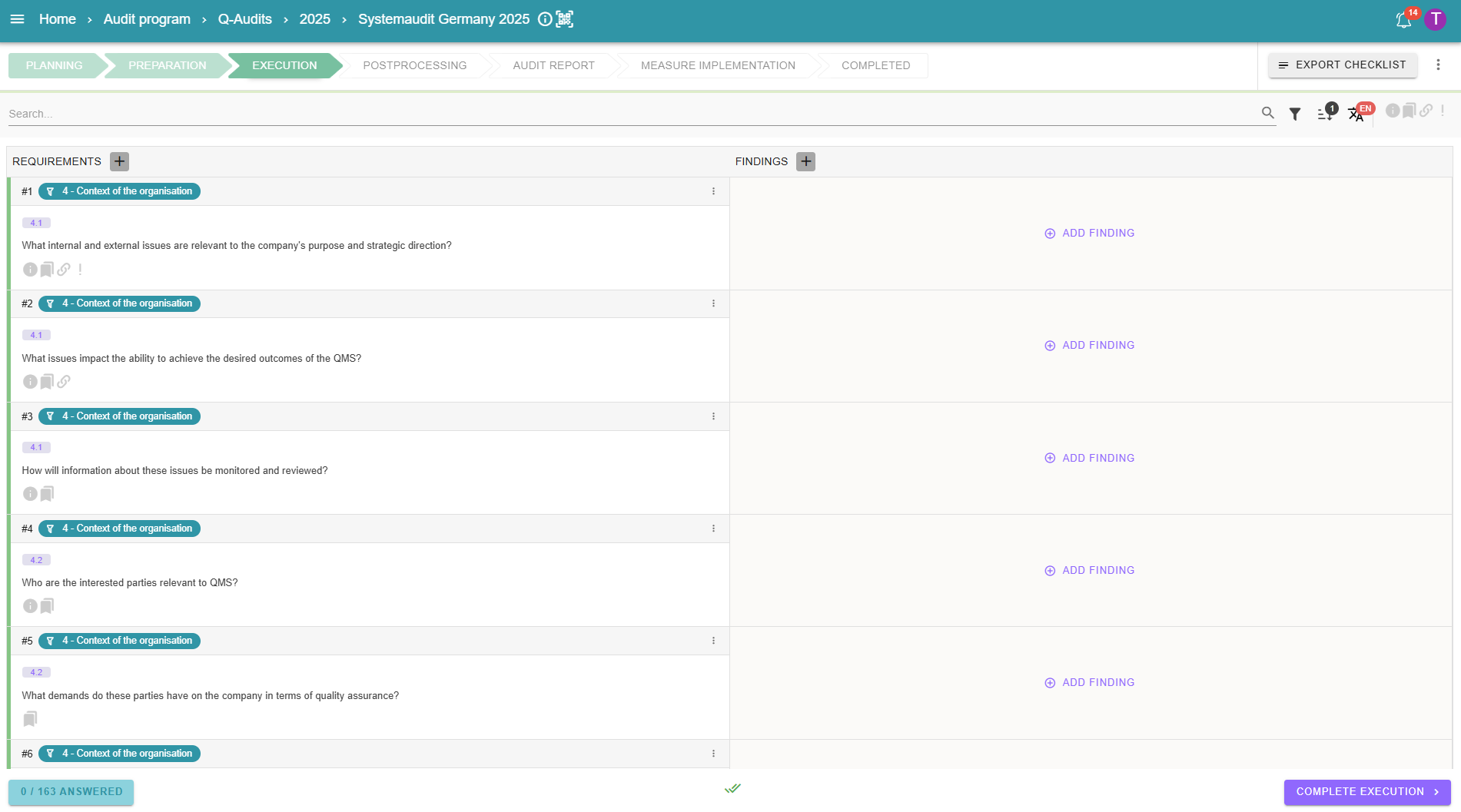Open the sort order icon with badge
1461x812 pixels.
(x=1325, y=114)
